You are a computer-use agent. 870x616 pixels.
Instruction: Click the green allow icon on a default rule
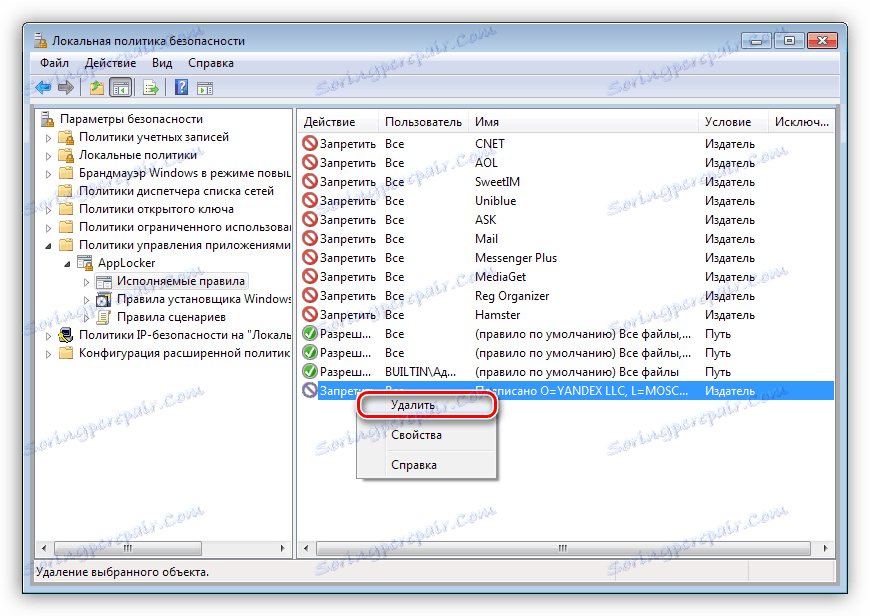coord(309,333)
